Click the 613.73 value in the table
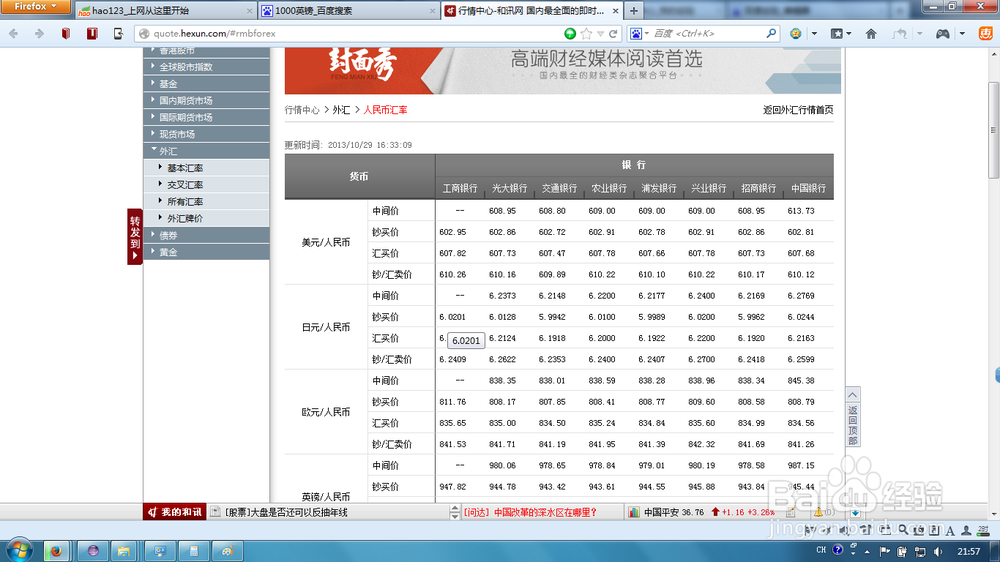The width and height of the screenshot is (1000, 562). point(801,211)
